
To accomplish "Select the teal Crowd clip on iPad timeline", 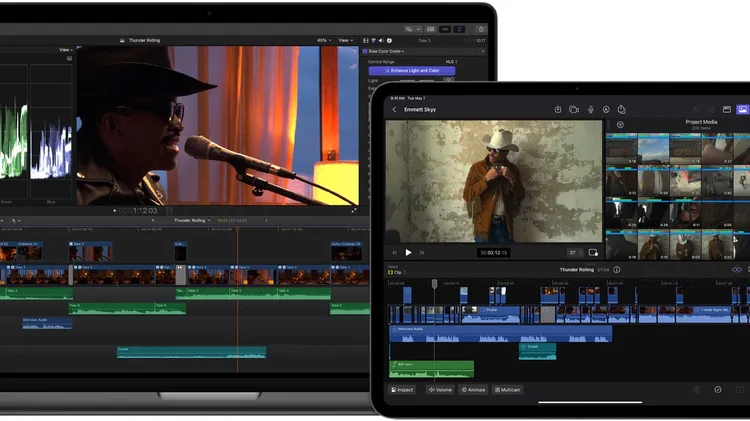I will tap(538, 351).
